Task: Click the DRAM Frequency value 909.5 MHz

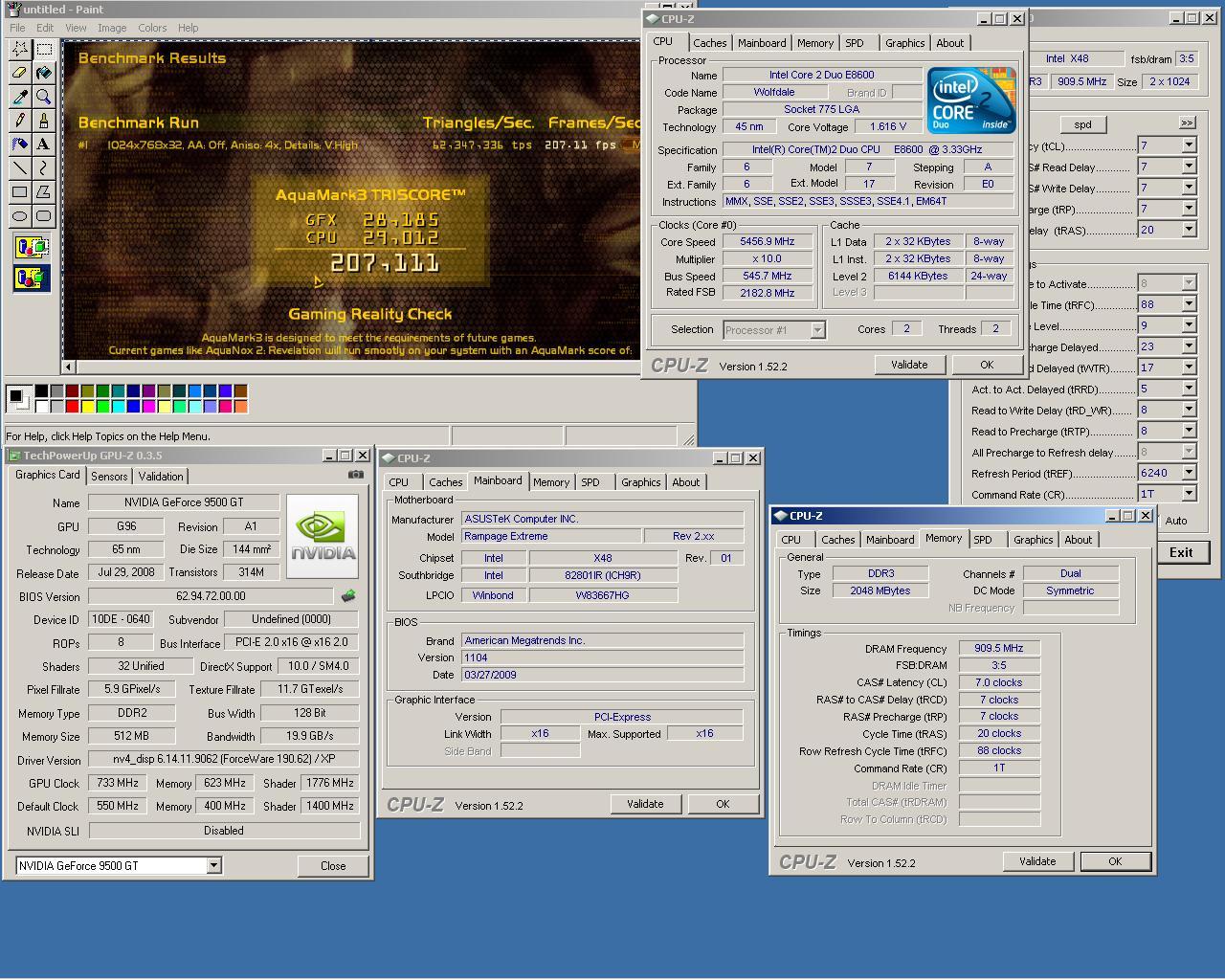Action: point(999,648)
